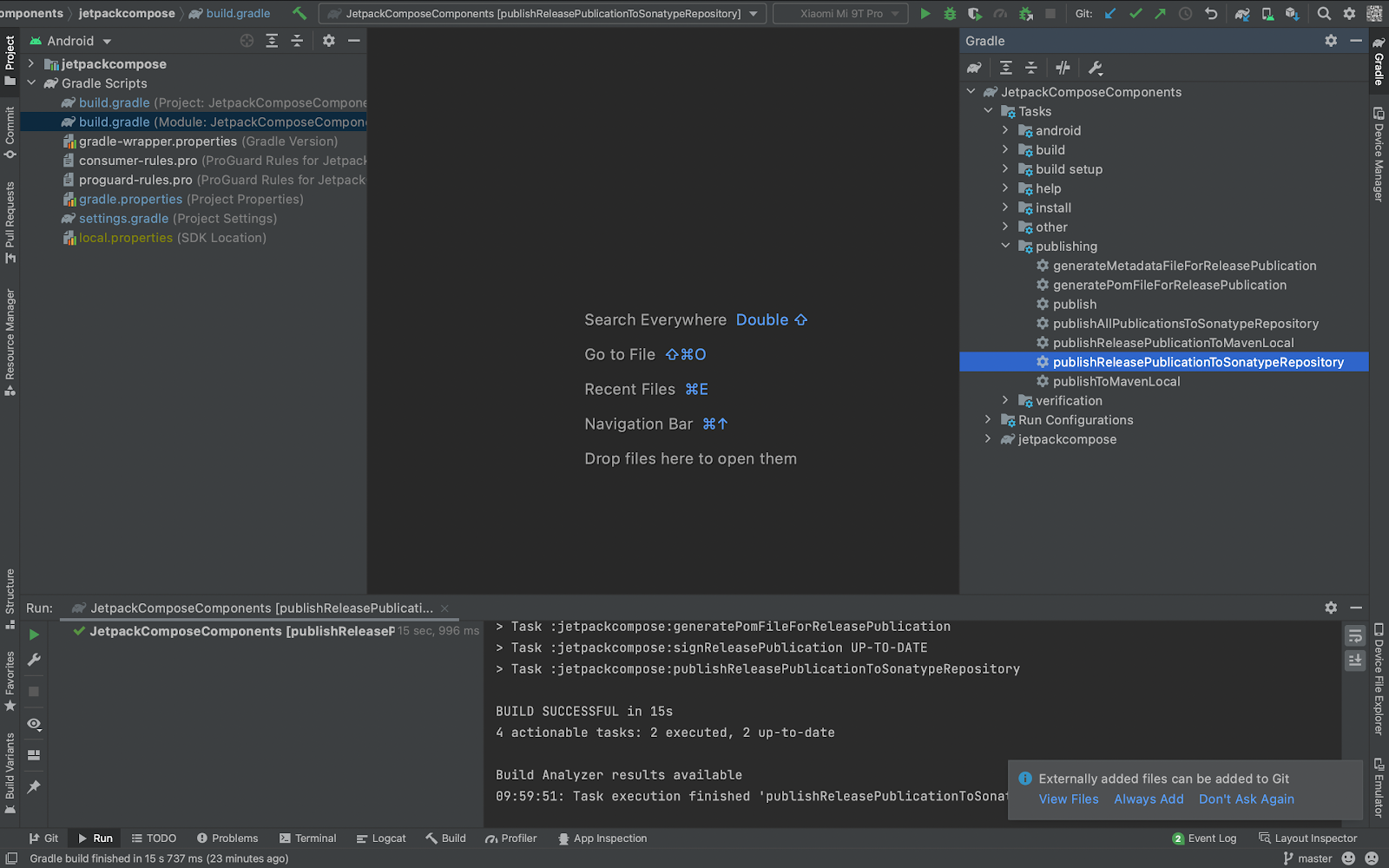Reload all Gradle projects in Gradle panel
The width and height of the screenshot is (1389, 868).
pos(974,68)
